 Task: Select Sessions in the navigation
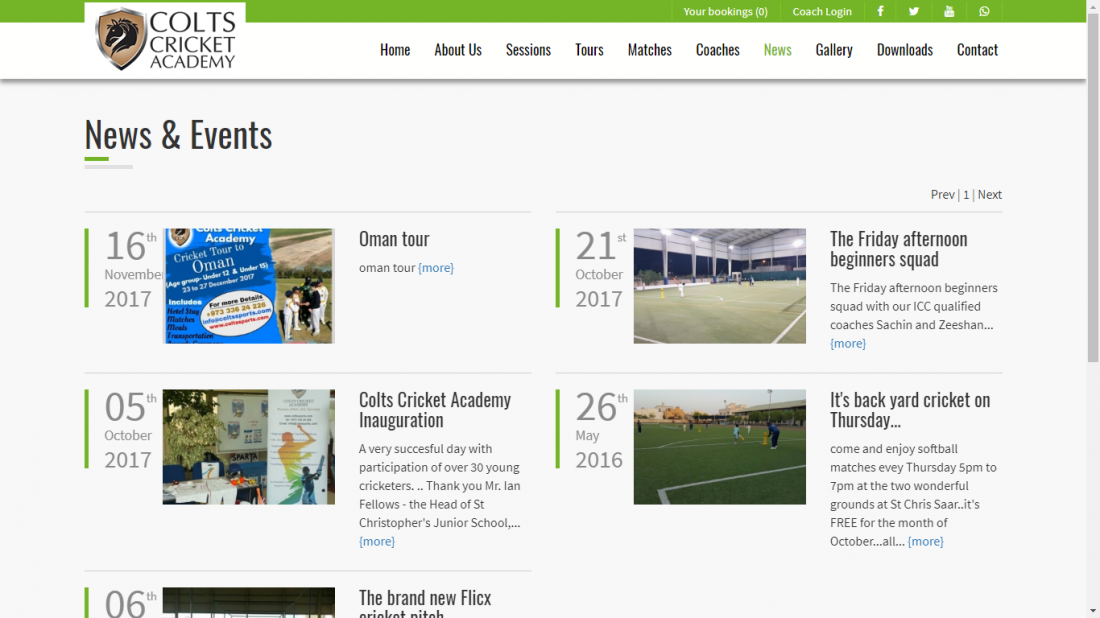pos(528,50)
